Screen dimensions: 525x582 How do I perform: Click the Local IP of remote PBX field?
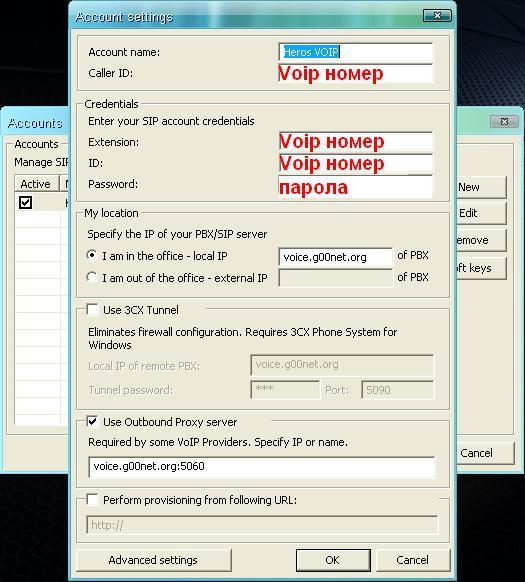tap(342, 365)
